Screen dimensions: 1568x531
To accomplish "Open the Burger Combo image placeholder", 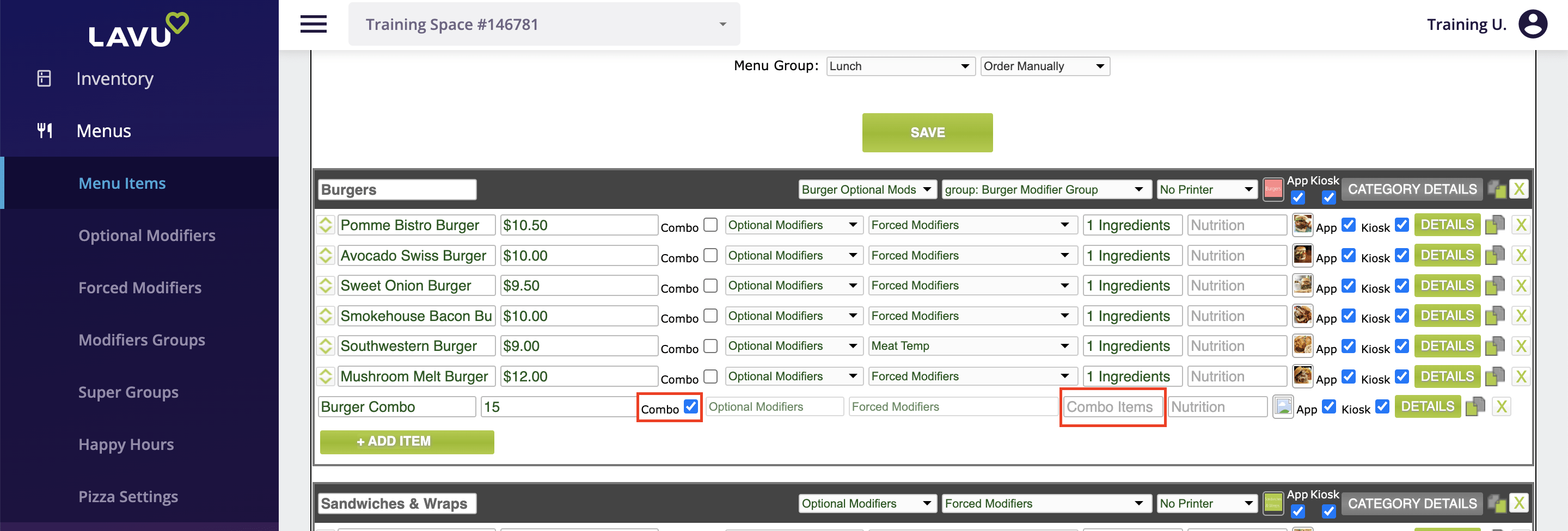I will 1283,406.
